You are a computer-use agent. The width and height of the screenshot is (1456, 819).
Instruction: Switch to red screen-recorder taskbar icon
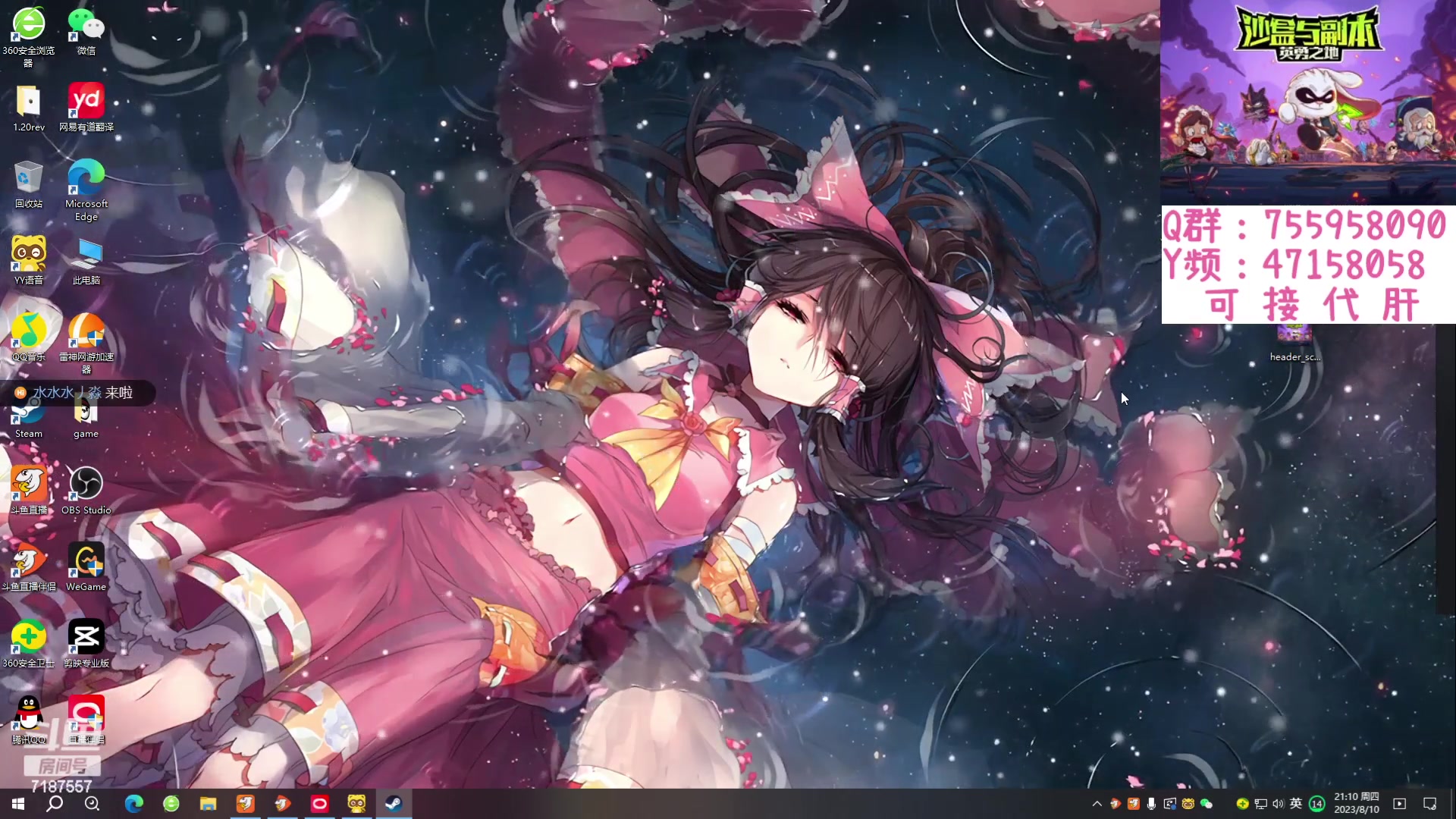pos(319,804)
